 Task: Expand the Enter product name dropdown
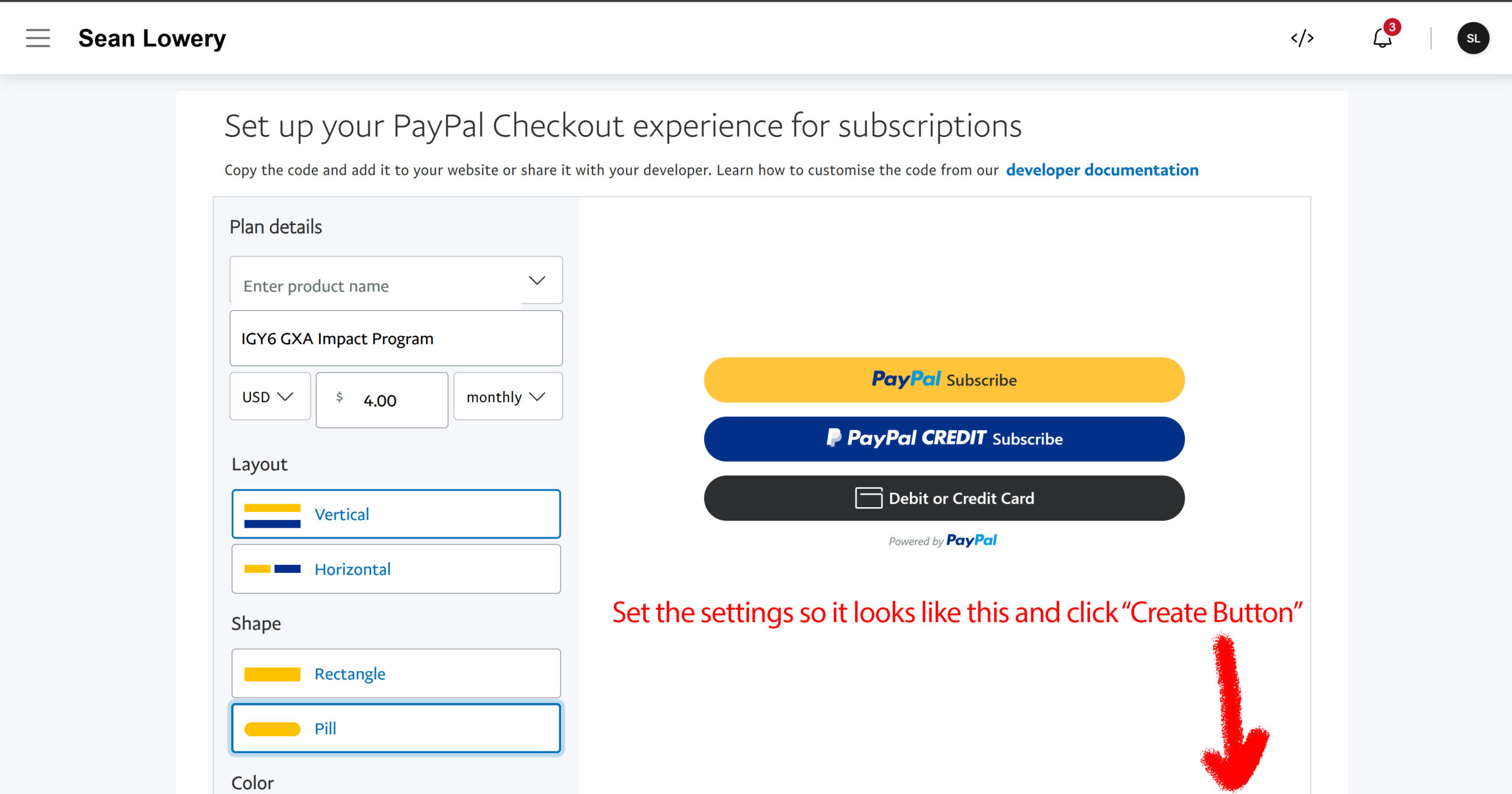point(536,281)
